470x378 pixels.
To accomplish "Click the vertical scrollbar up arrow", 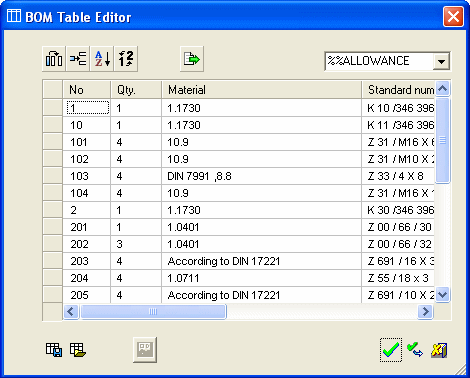I will tap(443, 89).
